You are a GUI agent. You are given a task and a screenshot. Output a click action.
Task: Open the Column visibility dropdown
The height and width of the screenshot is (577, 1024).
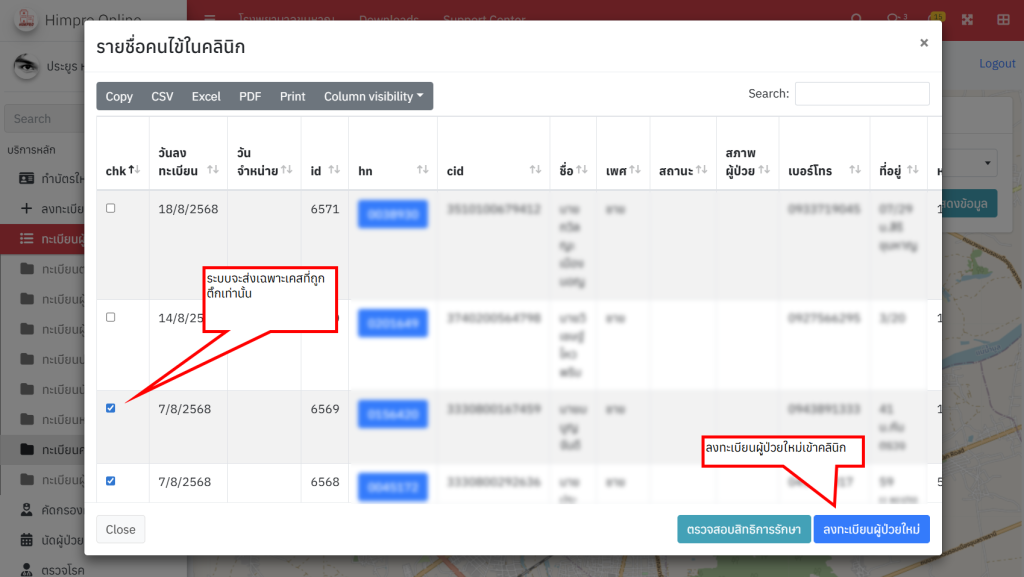point(373,96)
